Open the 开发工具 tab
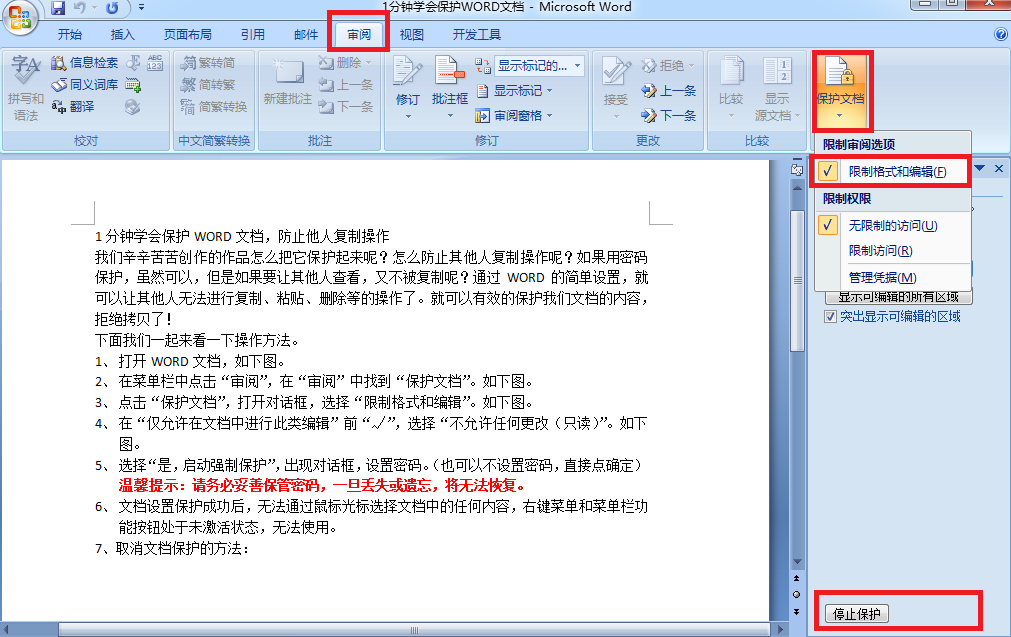The image size is (1011, 637). [476, 35]
